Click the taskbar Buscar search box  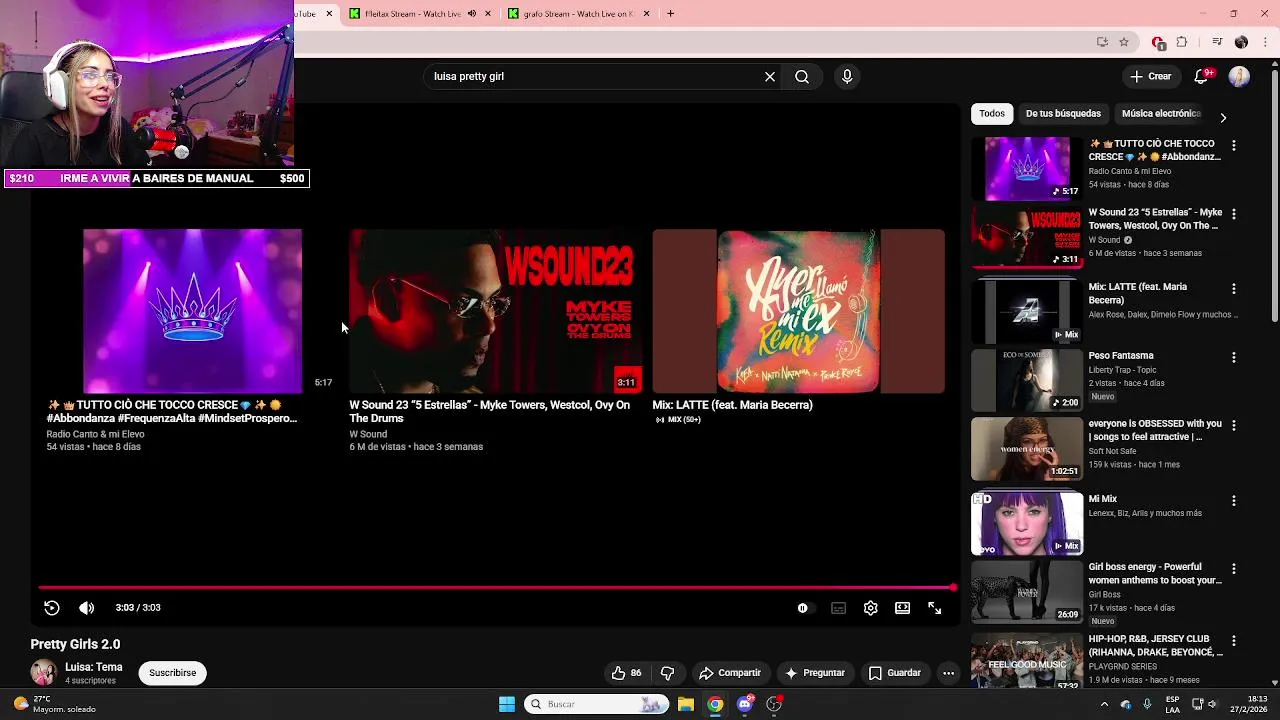[596, 704]
